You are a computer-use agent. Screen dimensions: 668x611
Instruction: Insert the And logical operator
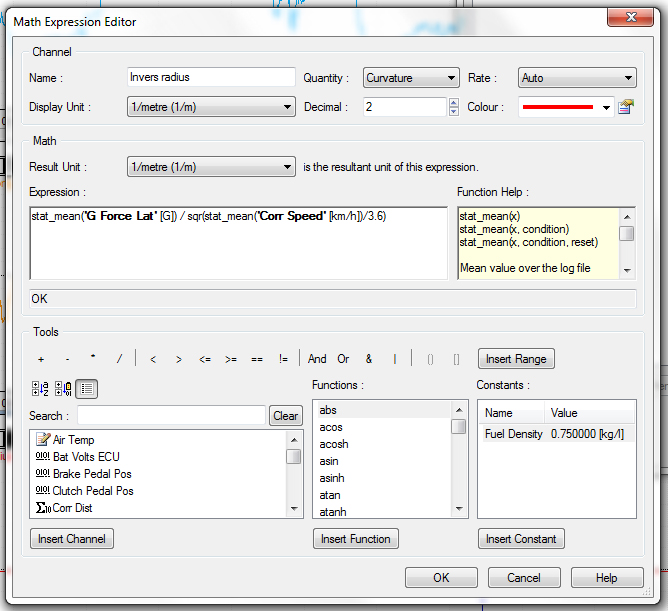[317, 359]
